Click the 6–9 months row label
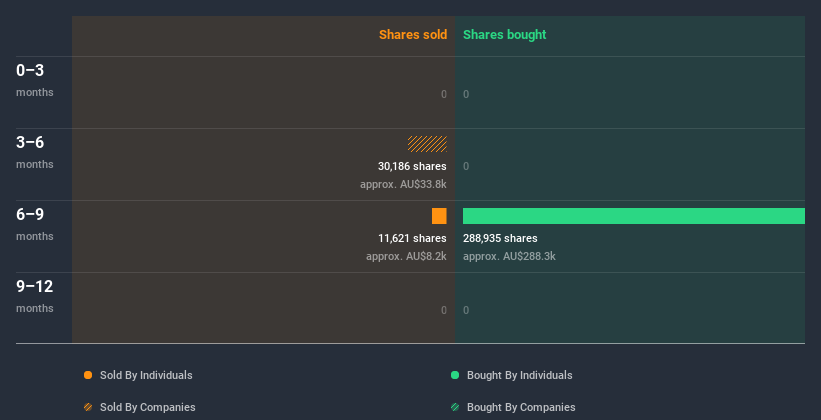821x420 pixels. point(35,224)
